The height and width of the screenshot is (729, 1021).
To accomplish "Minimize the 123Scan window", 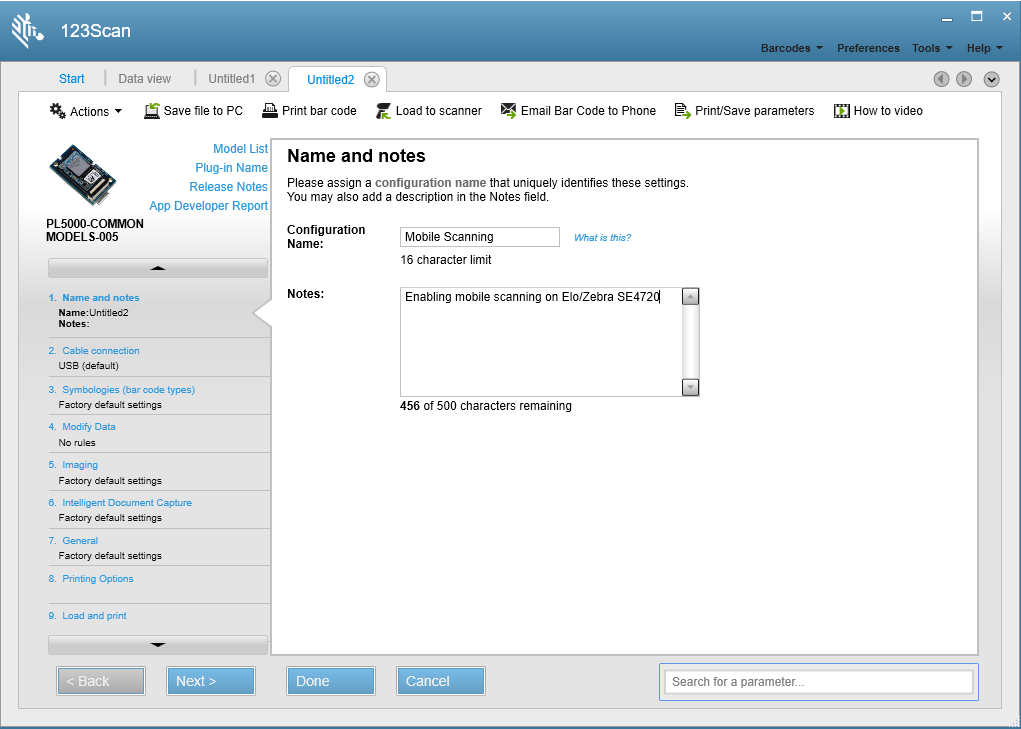I will 947,18.
